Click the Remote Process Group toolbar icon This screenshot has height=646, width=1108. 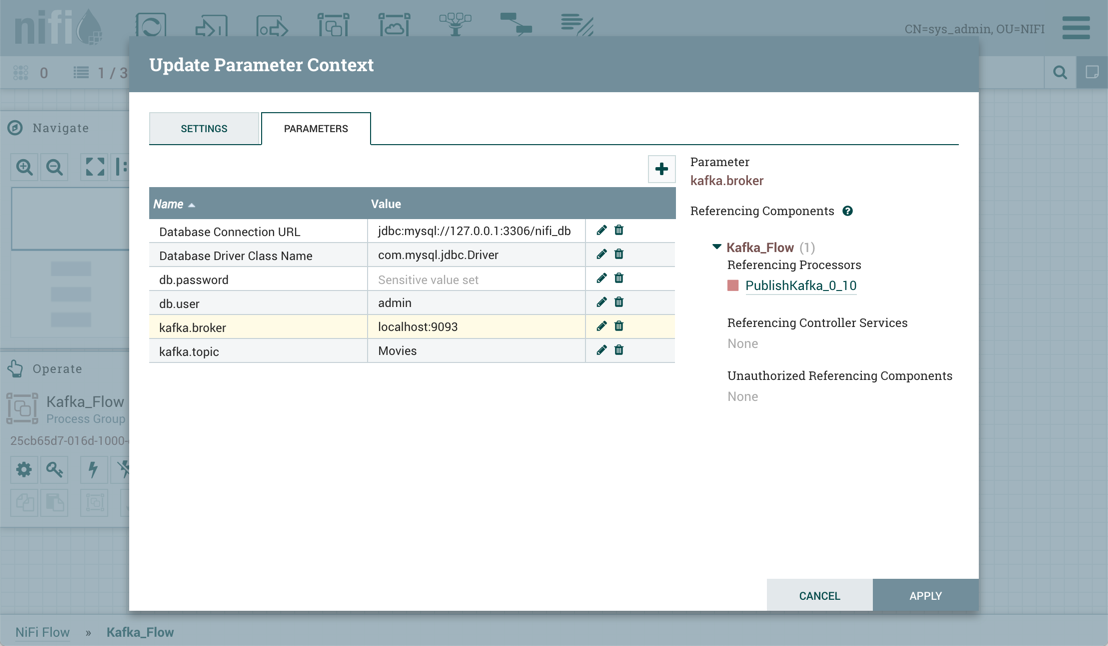[x=394, y=25]
